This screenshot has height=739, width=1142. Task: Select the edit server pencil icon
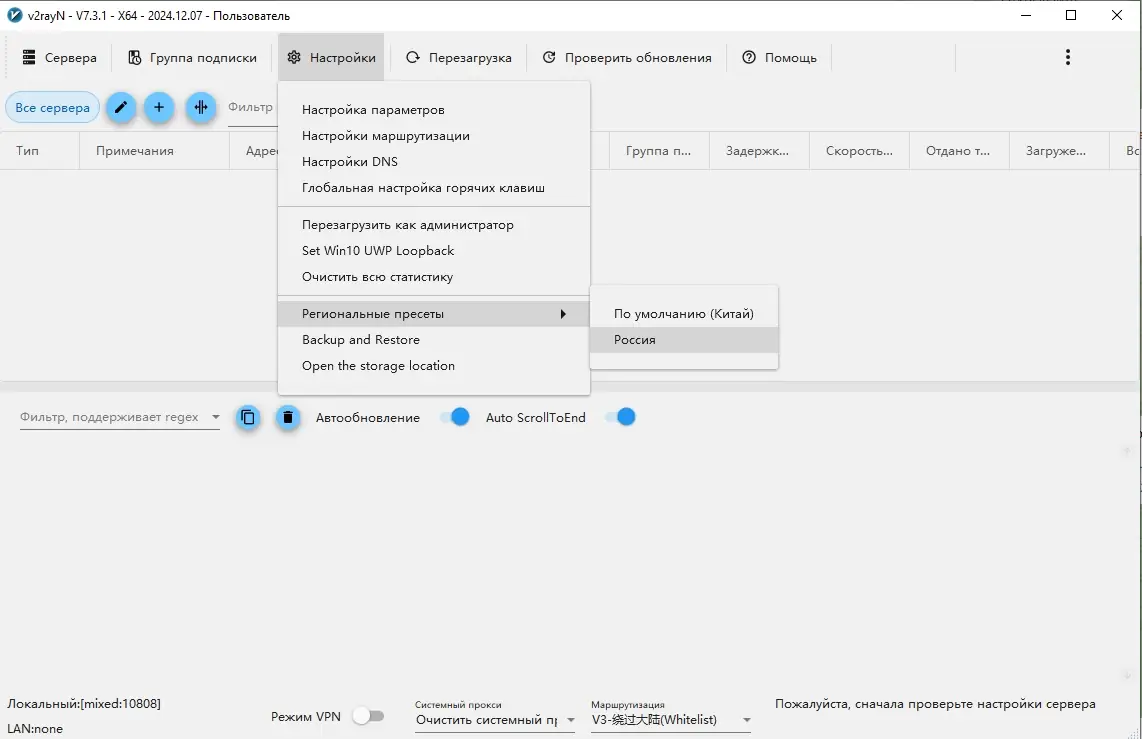(x=120, y=107)
